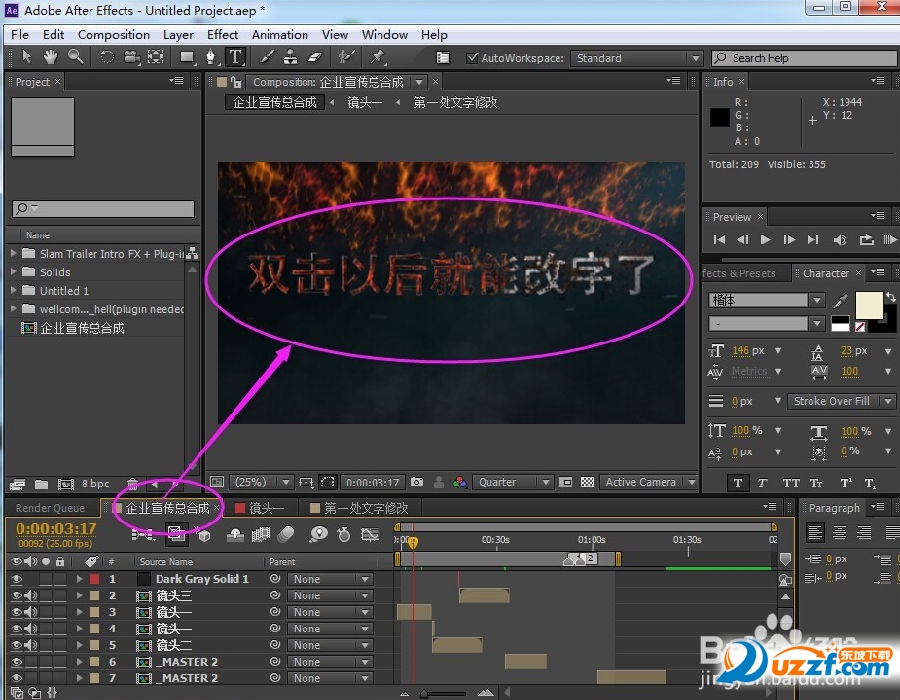The image size is (900, 700).
Task: Click the Search Help field
Action: coord(804,58)
